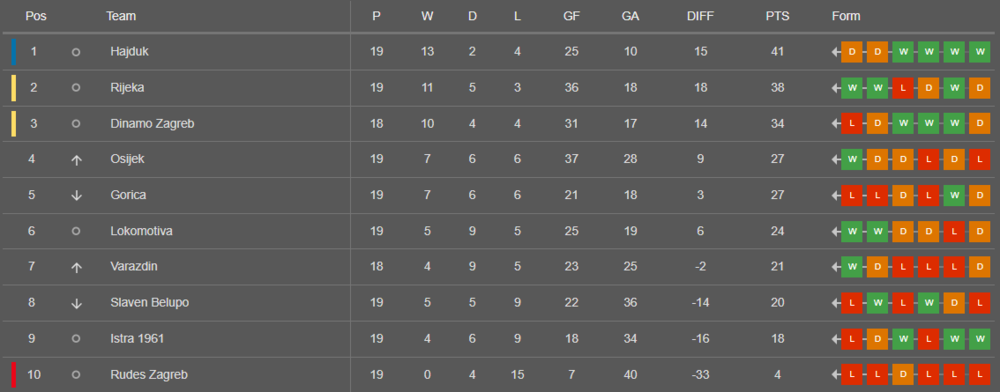1000x392 pixels.
Task: Click Hajduk's unchanged position circle icon
Action: point(76,52)
